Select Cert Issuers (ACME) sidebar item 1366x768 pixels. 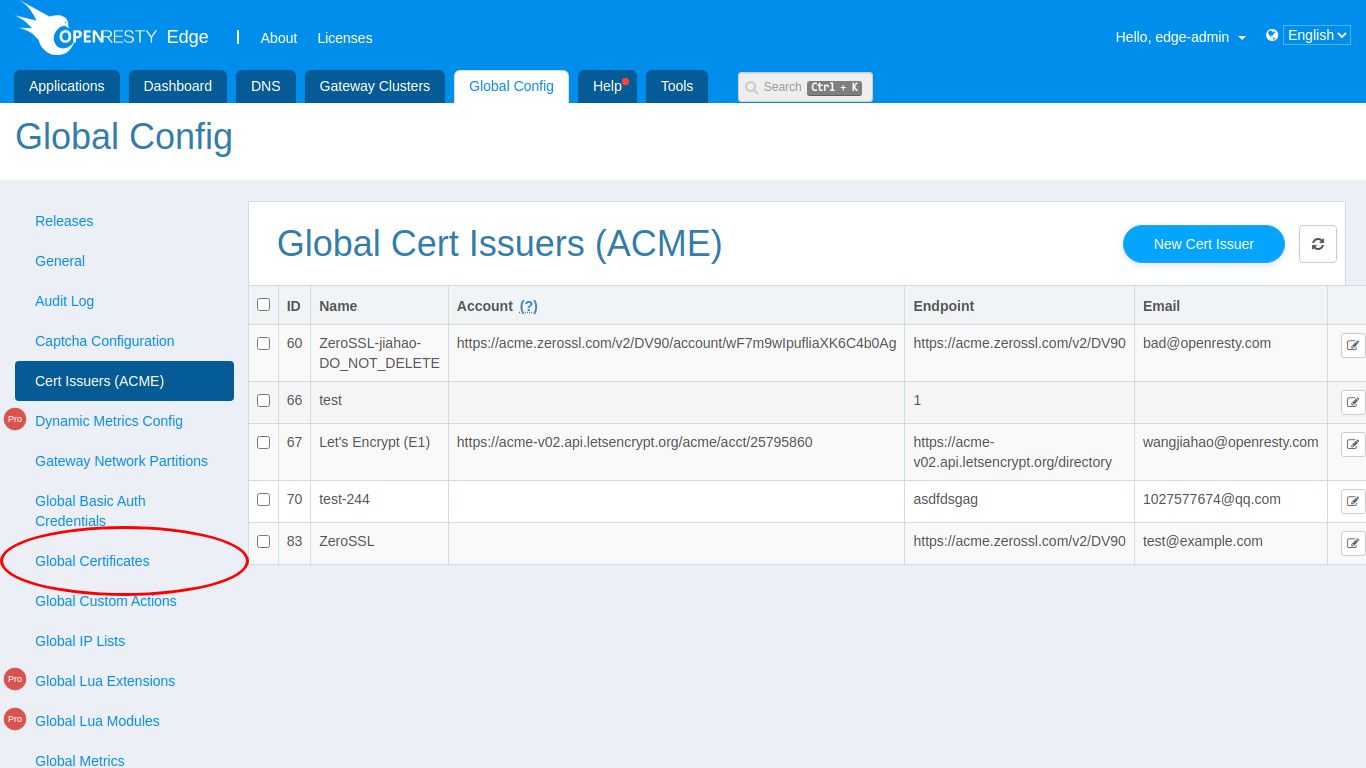[x=124, y=381]
